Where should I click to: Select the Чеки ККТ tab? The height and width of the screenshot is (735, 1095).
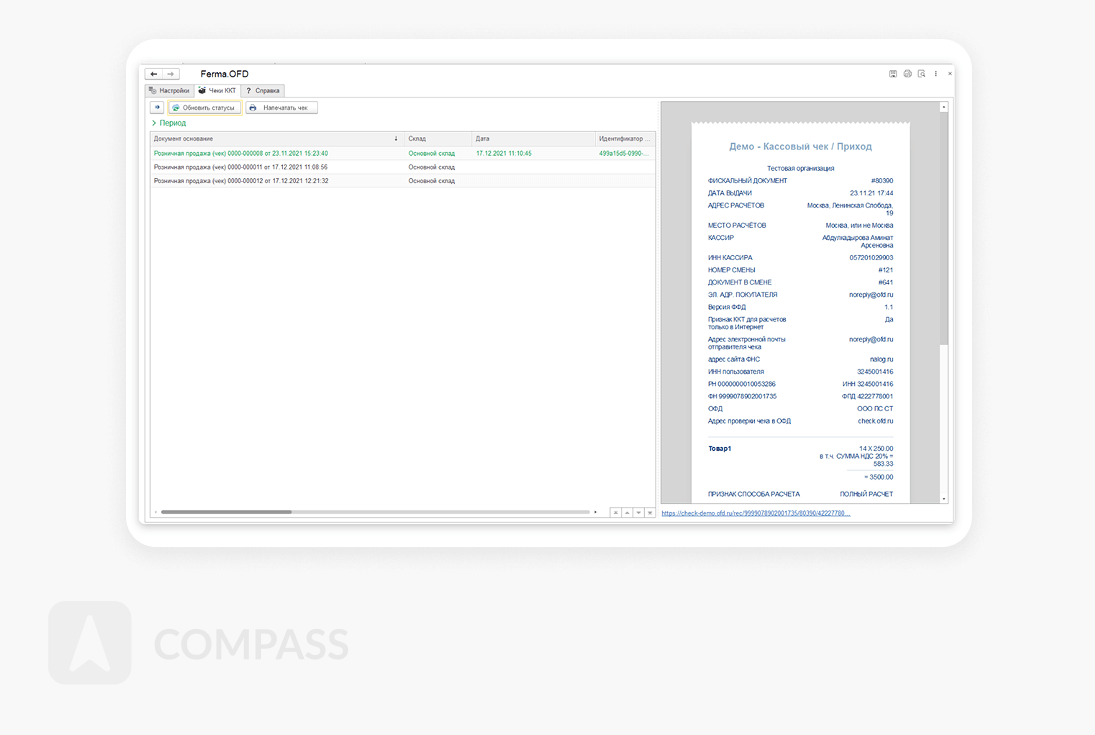(217, 90)
